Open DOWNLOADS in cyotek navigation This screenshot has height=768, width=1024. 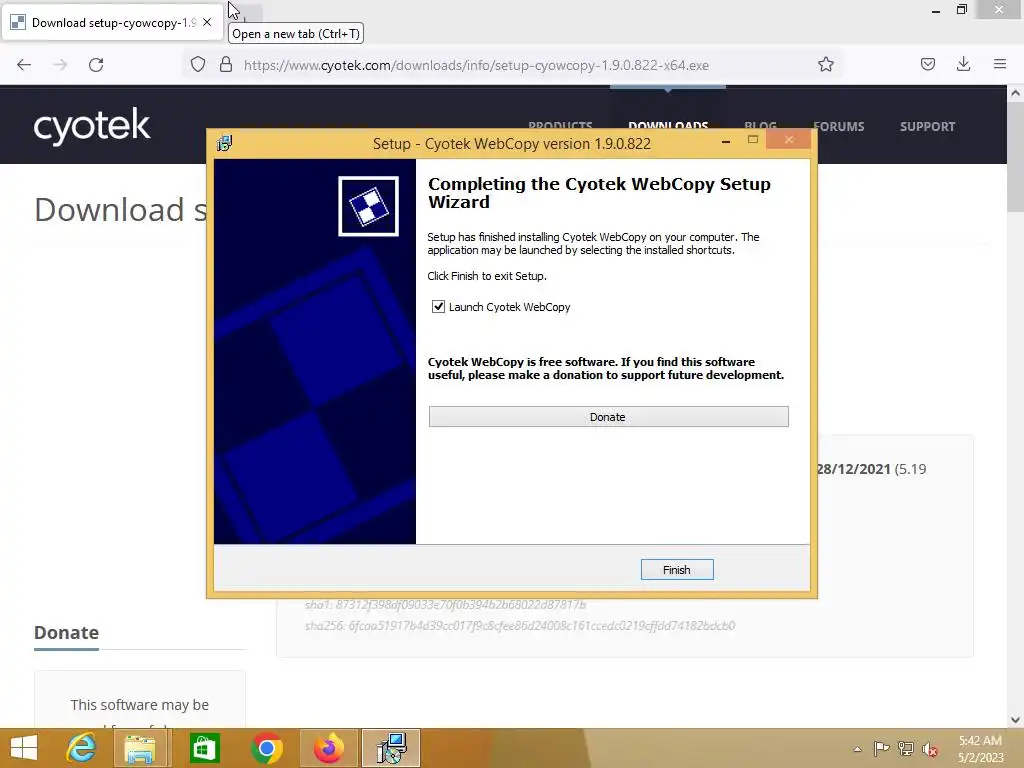point(668,125)
